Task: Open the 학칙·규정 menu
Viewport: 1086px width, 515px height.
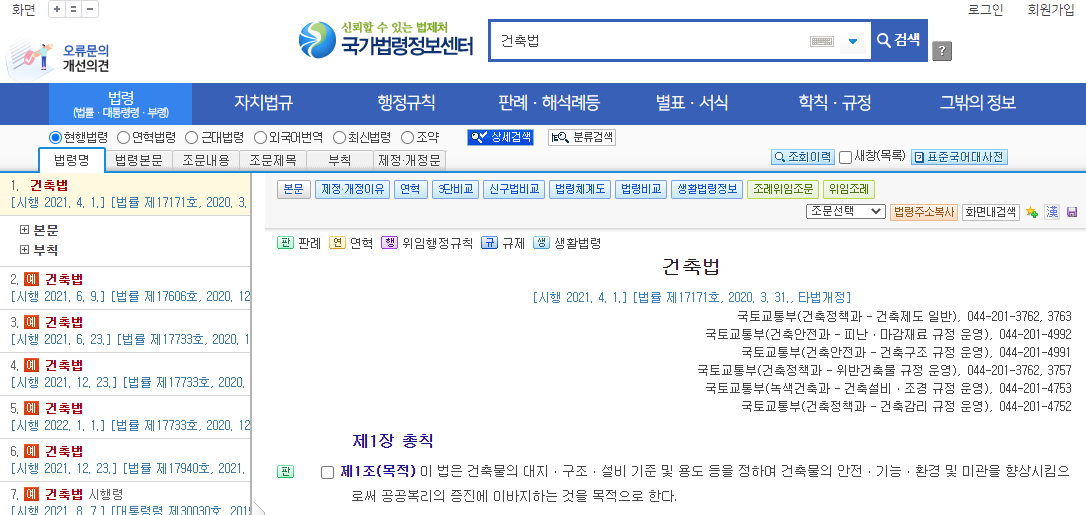Action: coord(835,103)
